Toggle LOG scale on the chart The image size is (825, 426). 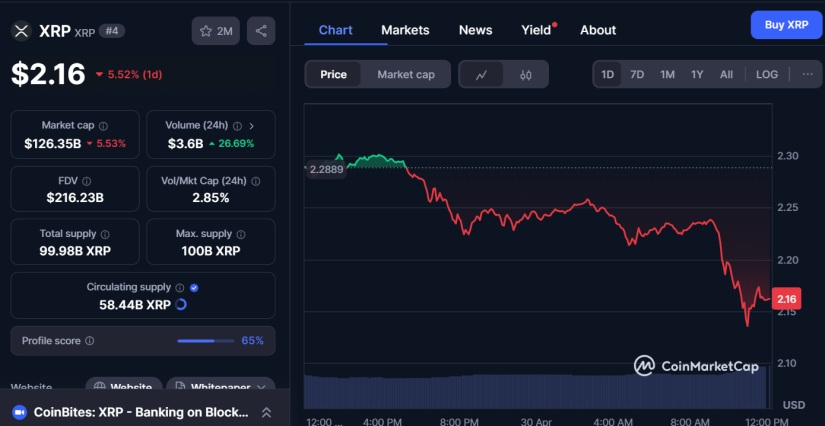click(x=767, y=75)
